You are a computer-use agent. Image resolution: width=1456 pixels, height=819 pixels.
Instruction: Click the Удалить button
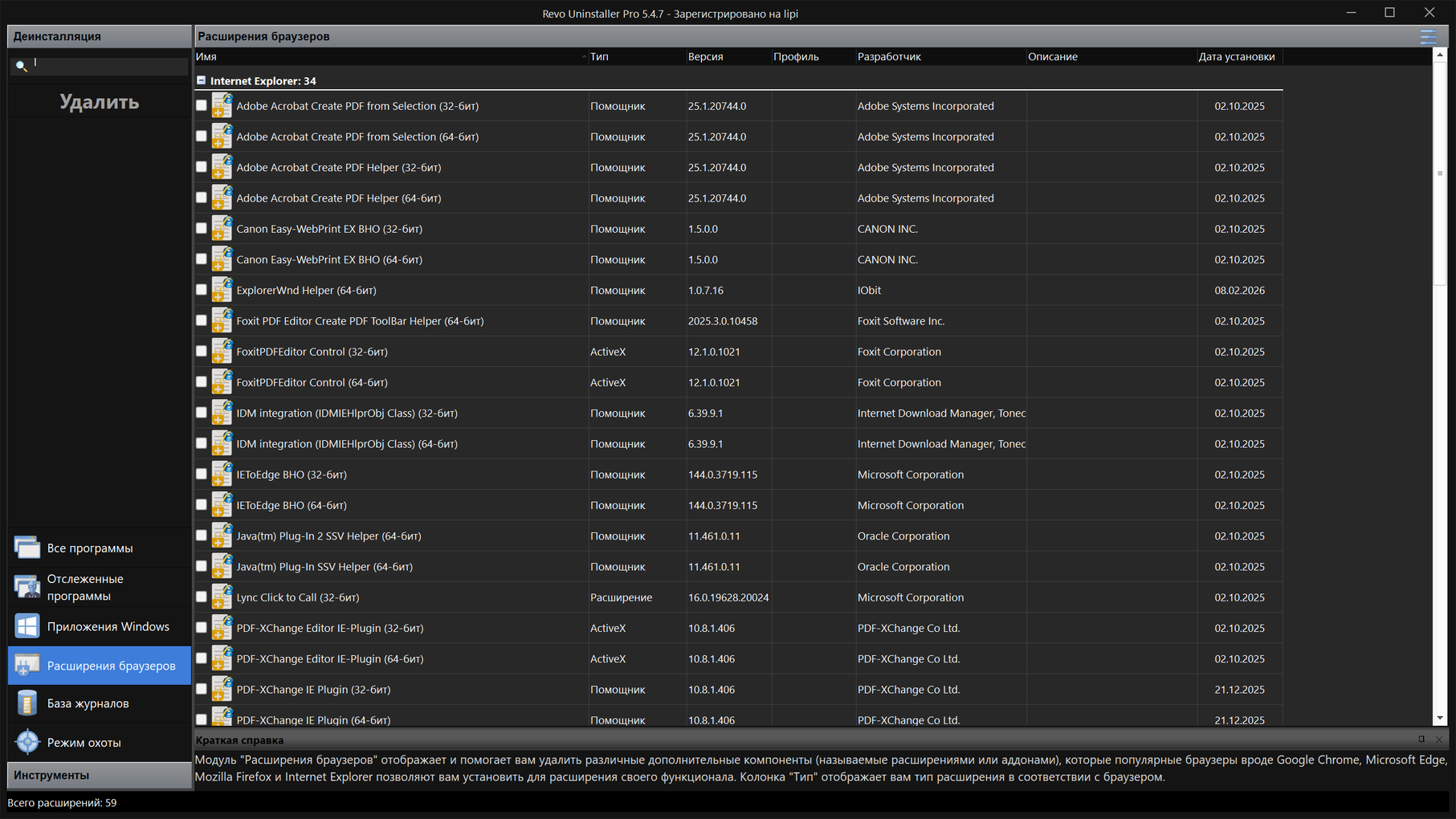pyautogui.click(x=100, y=102)
